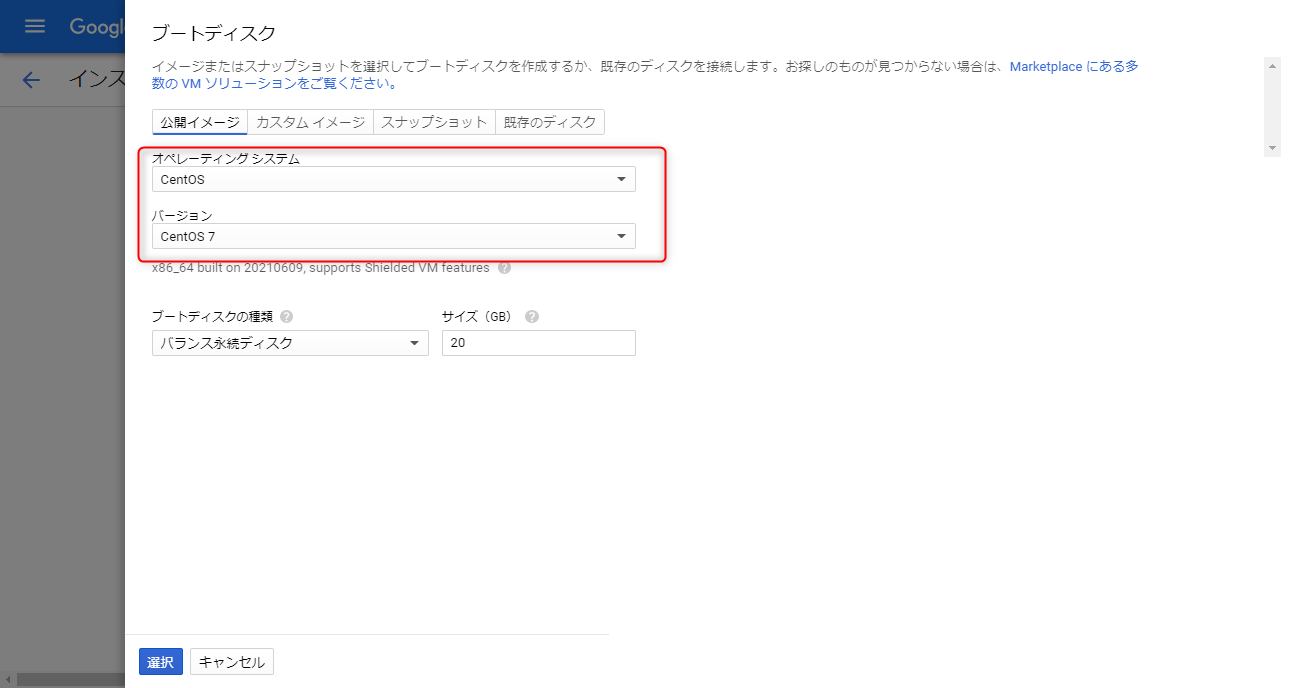
Task: Click help icon beside サイズ（GB）
Action: pyautogui.click(x=531, y=316)
